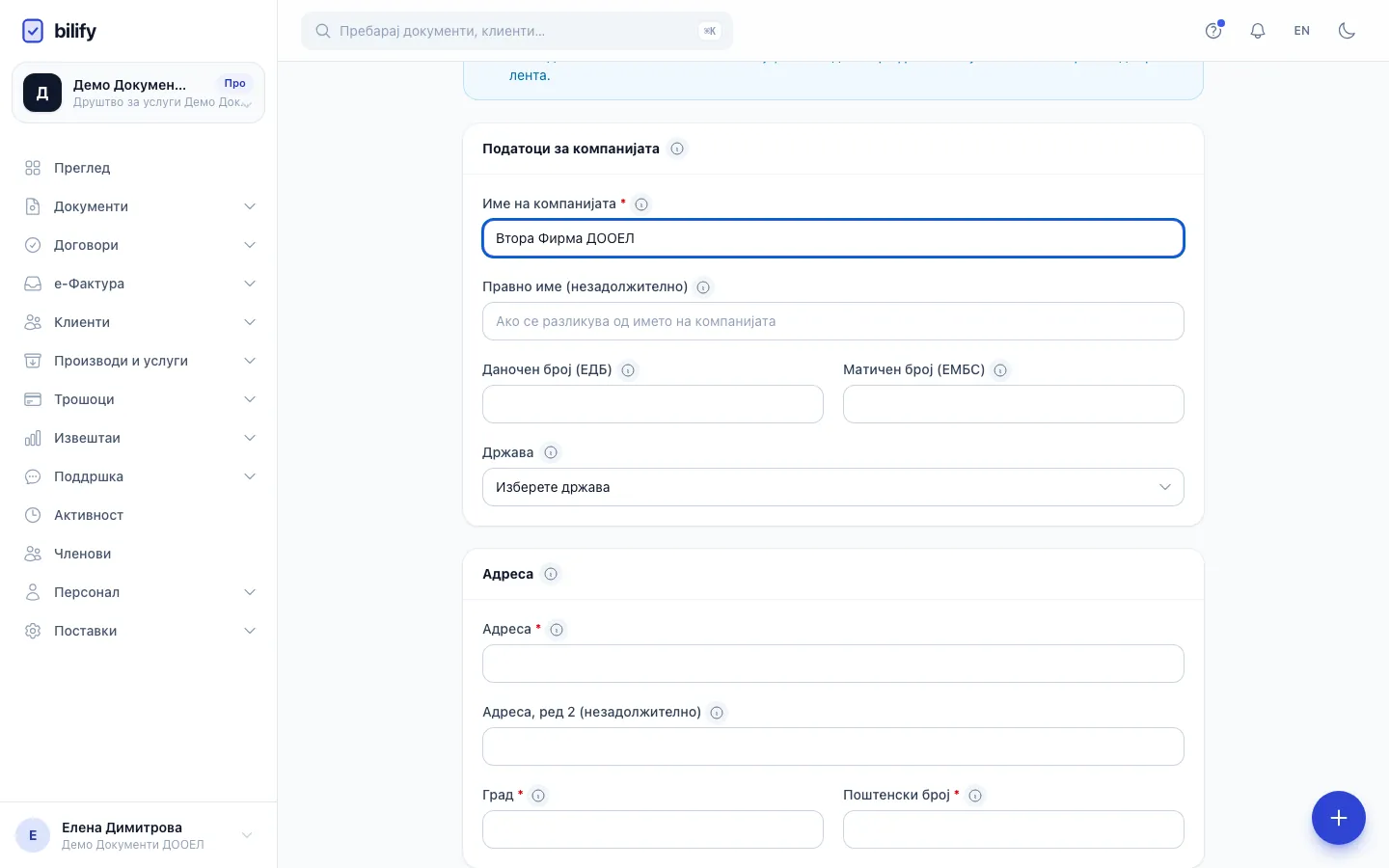Switch language to EN
Image resolution: width=1389 pixels, height=868 pixels.
(x=1302, y=31)
